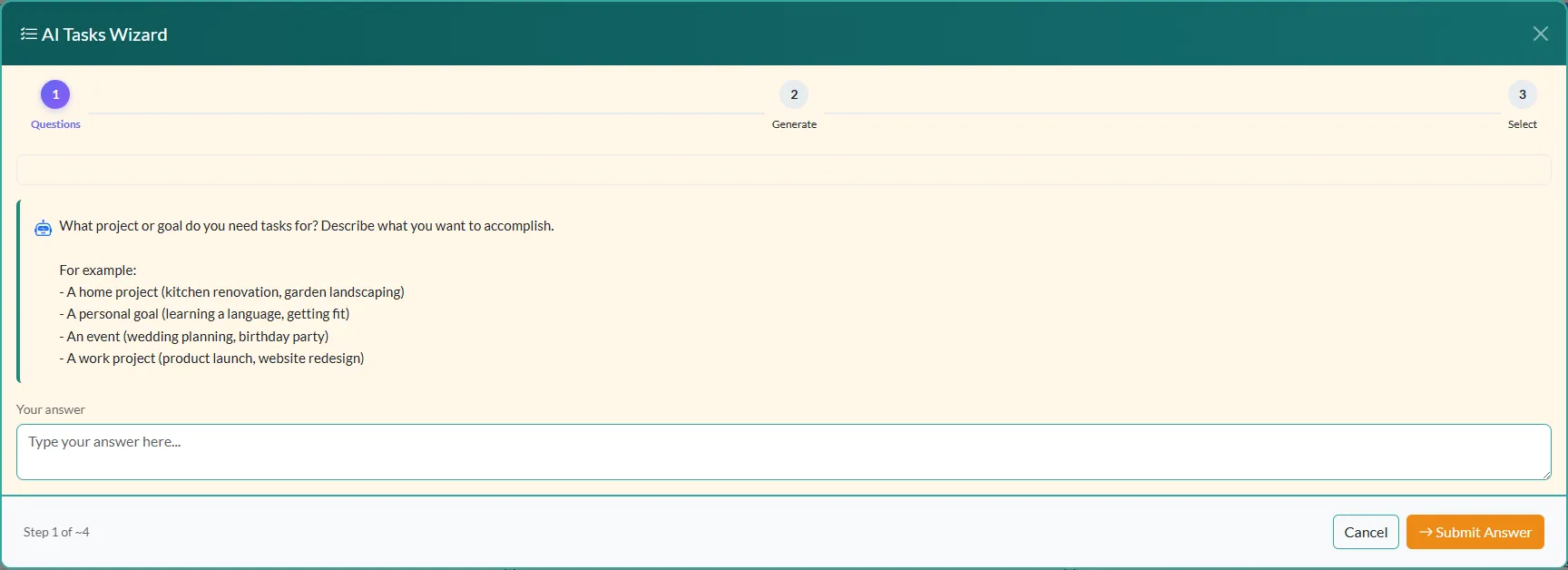Click the AI Tasks Wizard title text
The image size is (1568, 570).
point(104,34)
